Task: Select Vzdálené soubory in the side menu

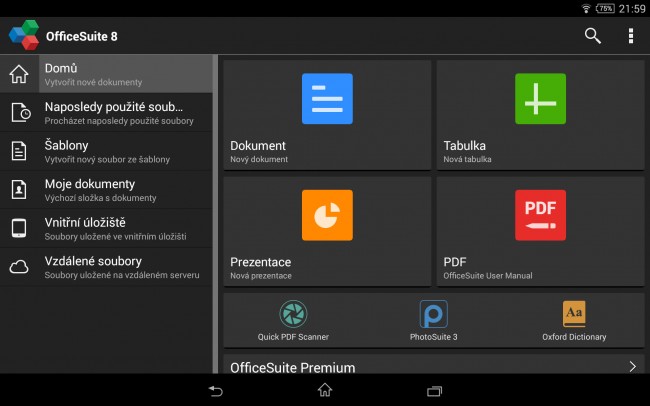Action: click(106, 267)
